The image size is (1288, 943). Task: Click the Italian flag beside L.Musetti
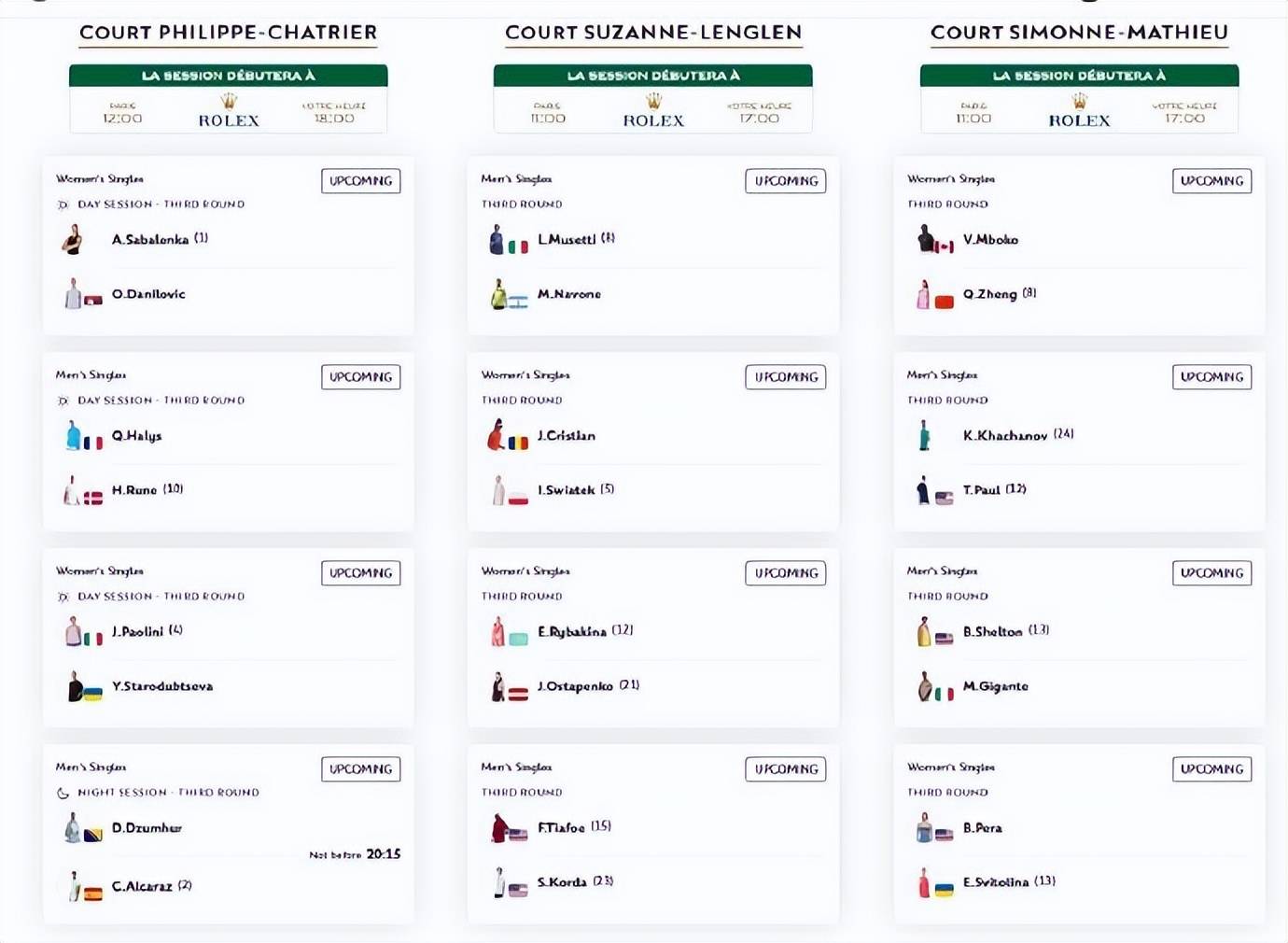click(x=518, y=246)
